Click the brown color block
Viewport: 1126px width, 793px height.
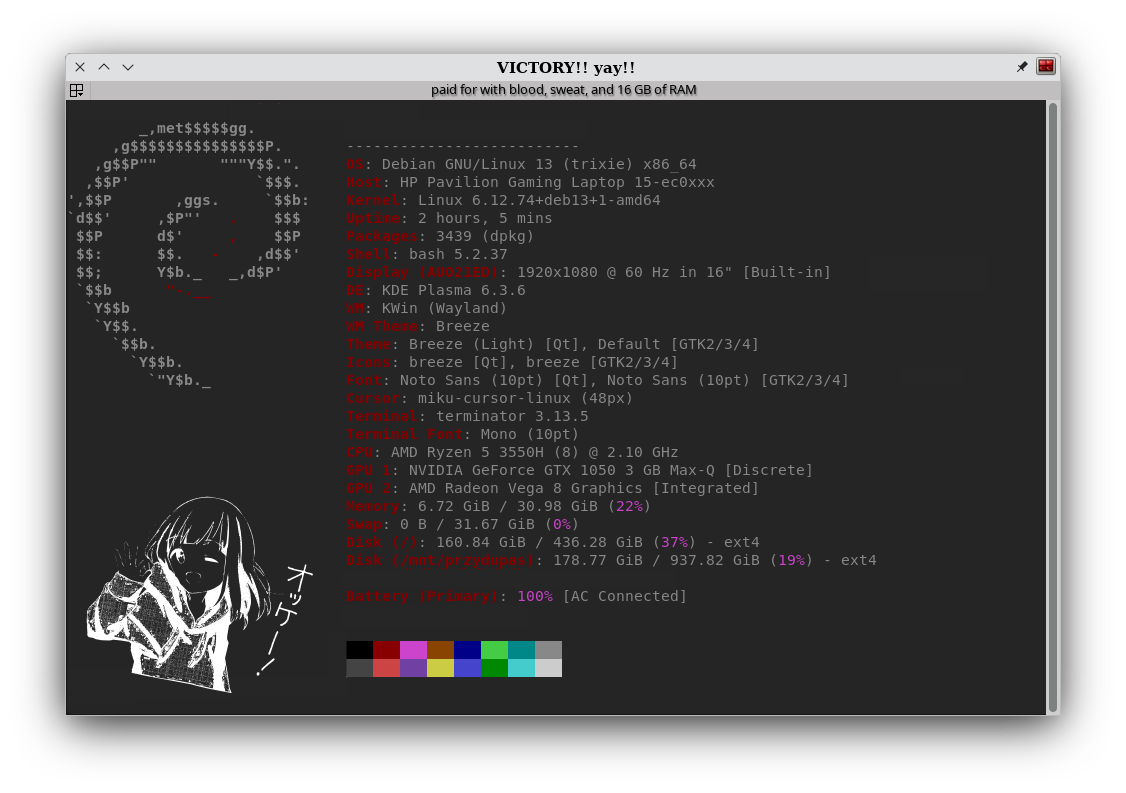440,650
